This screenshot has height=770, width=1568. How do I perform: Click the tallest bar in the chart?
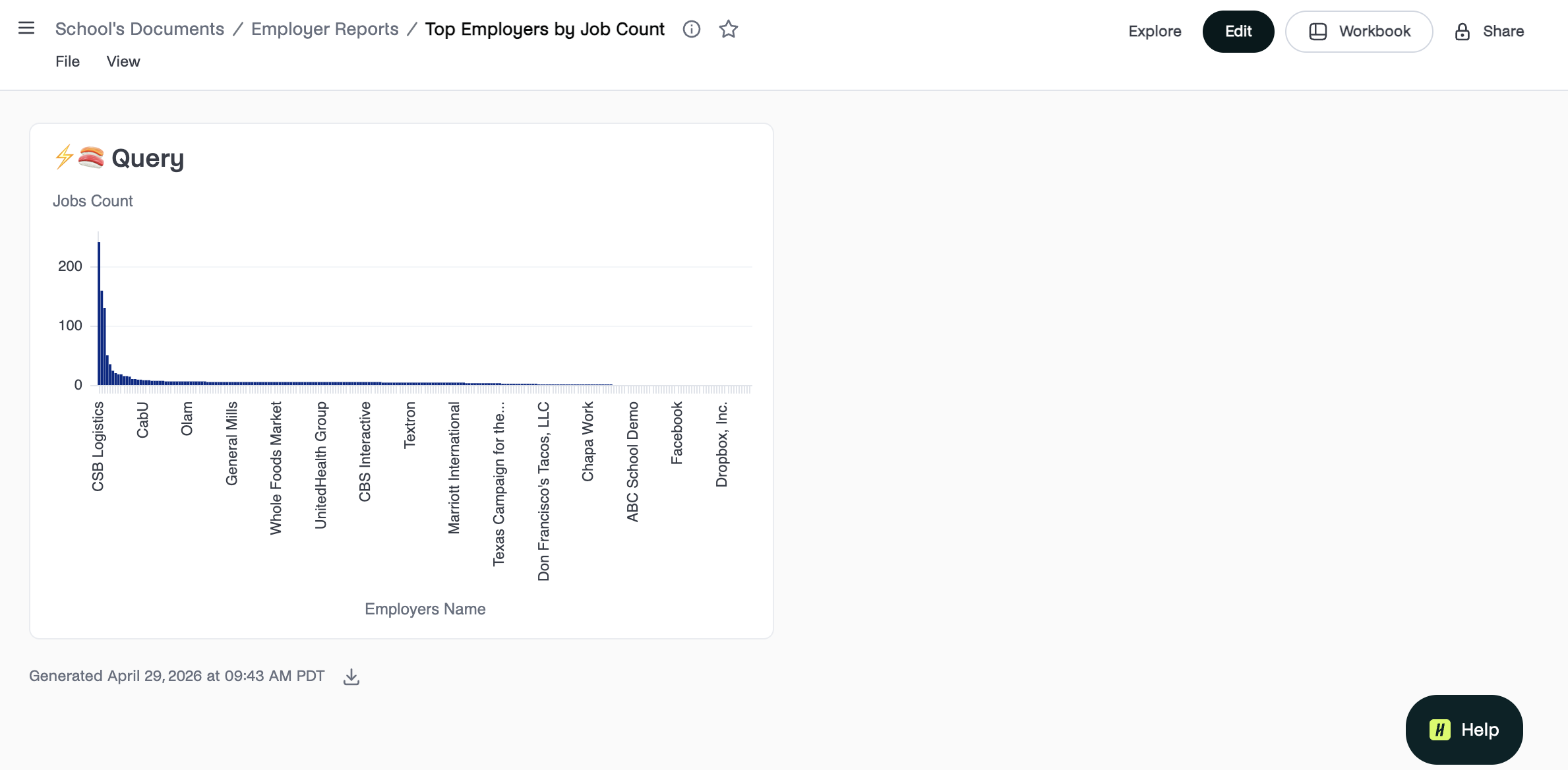click(99, 314)
